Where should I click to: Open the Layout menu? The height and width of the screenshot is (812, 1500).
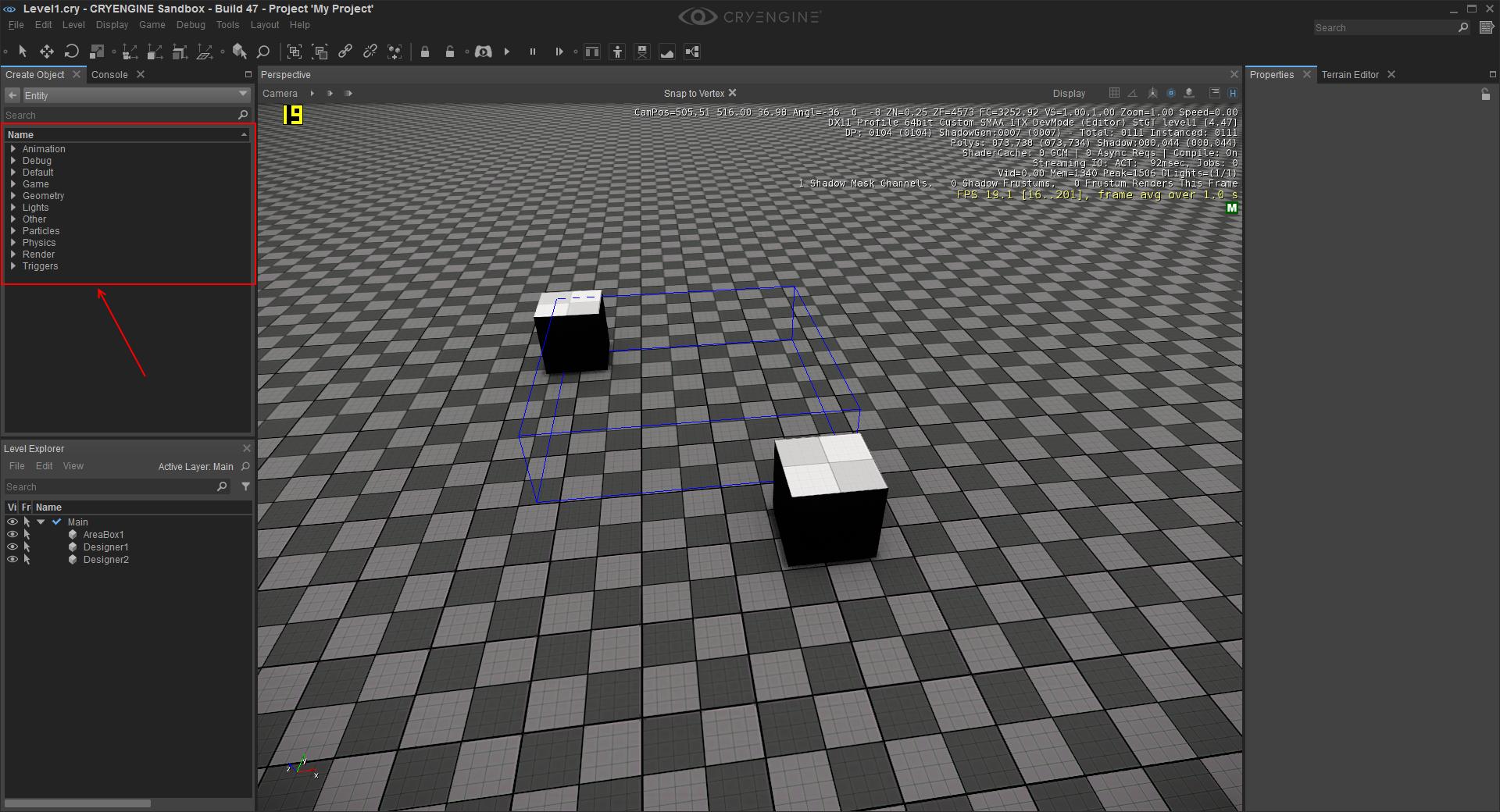click(265, 25)
